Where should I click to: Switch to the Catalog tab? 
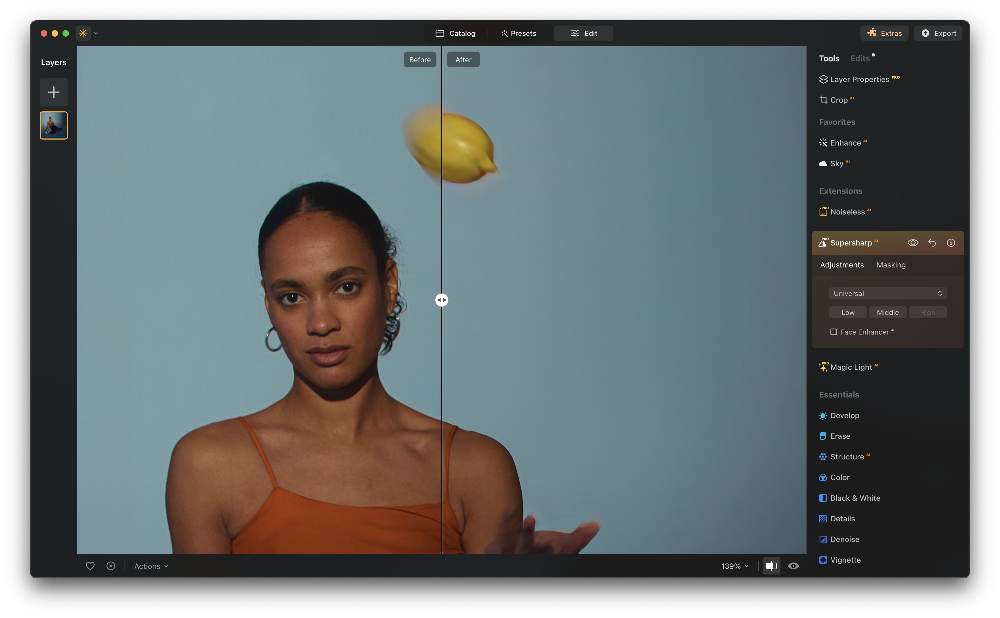[455, 33]
